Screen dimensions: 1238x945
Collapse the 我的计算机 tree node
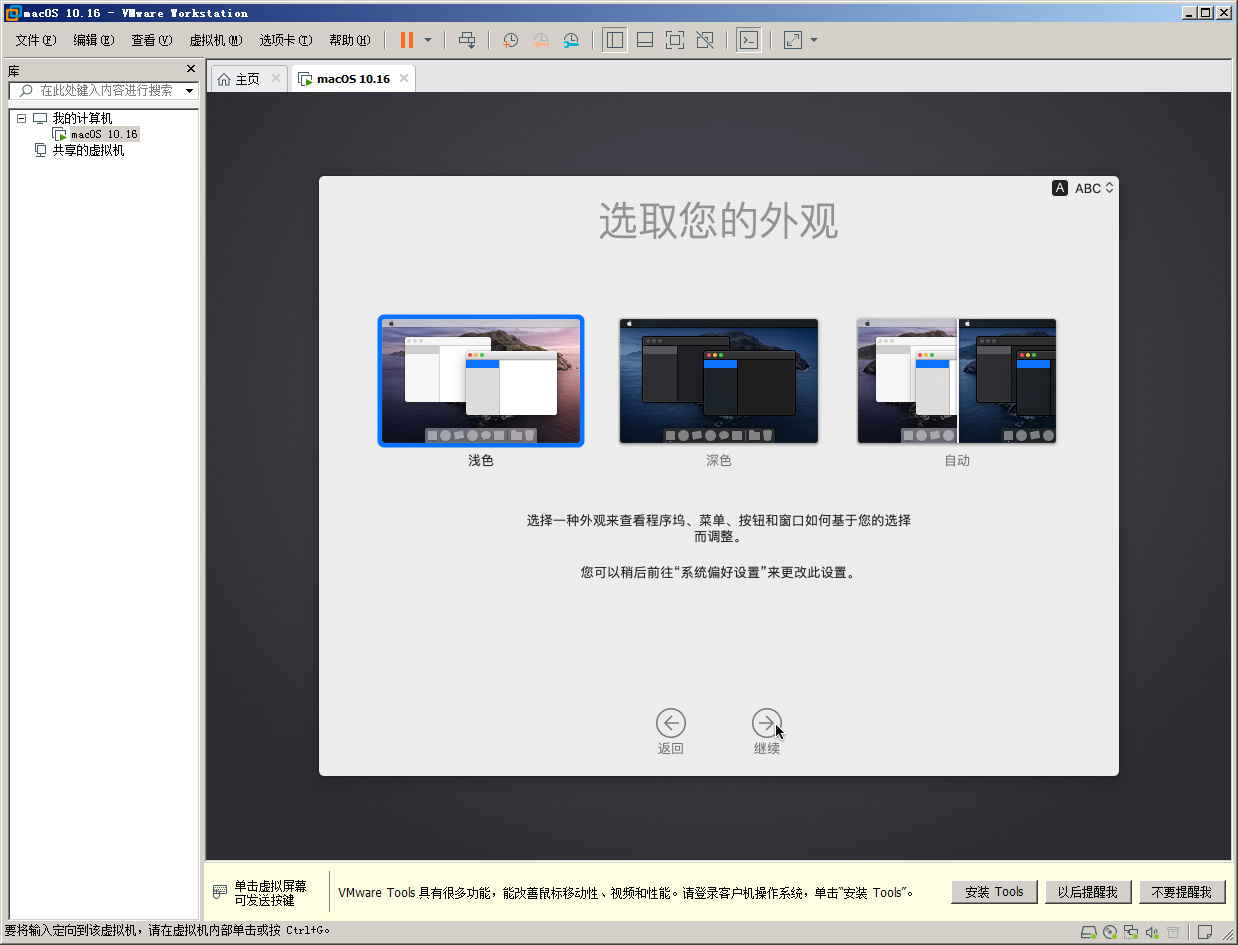(21, 118)
